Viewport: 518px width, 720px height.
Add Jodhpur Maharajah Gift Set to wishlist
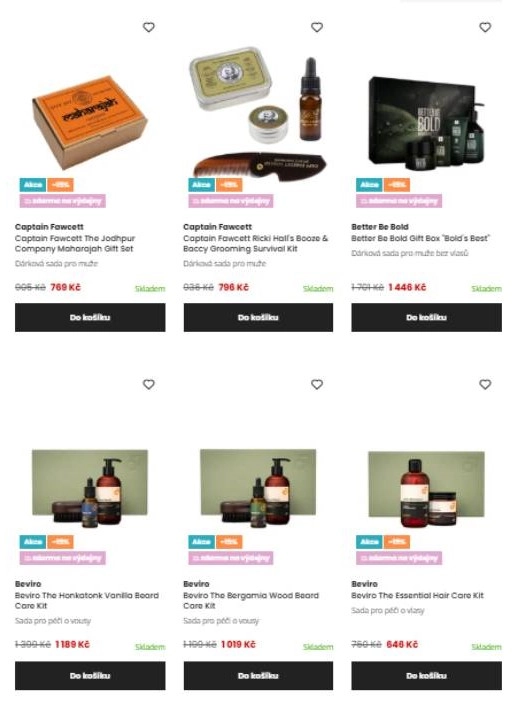[x=149, y=28]
